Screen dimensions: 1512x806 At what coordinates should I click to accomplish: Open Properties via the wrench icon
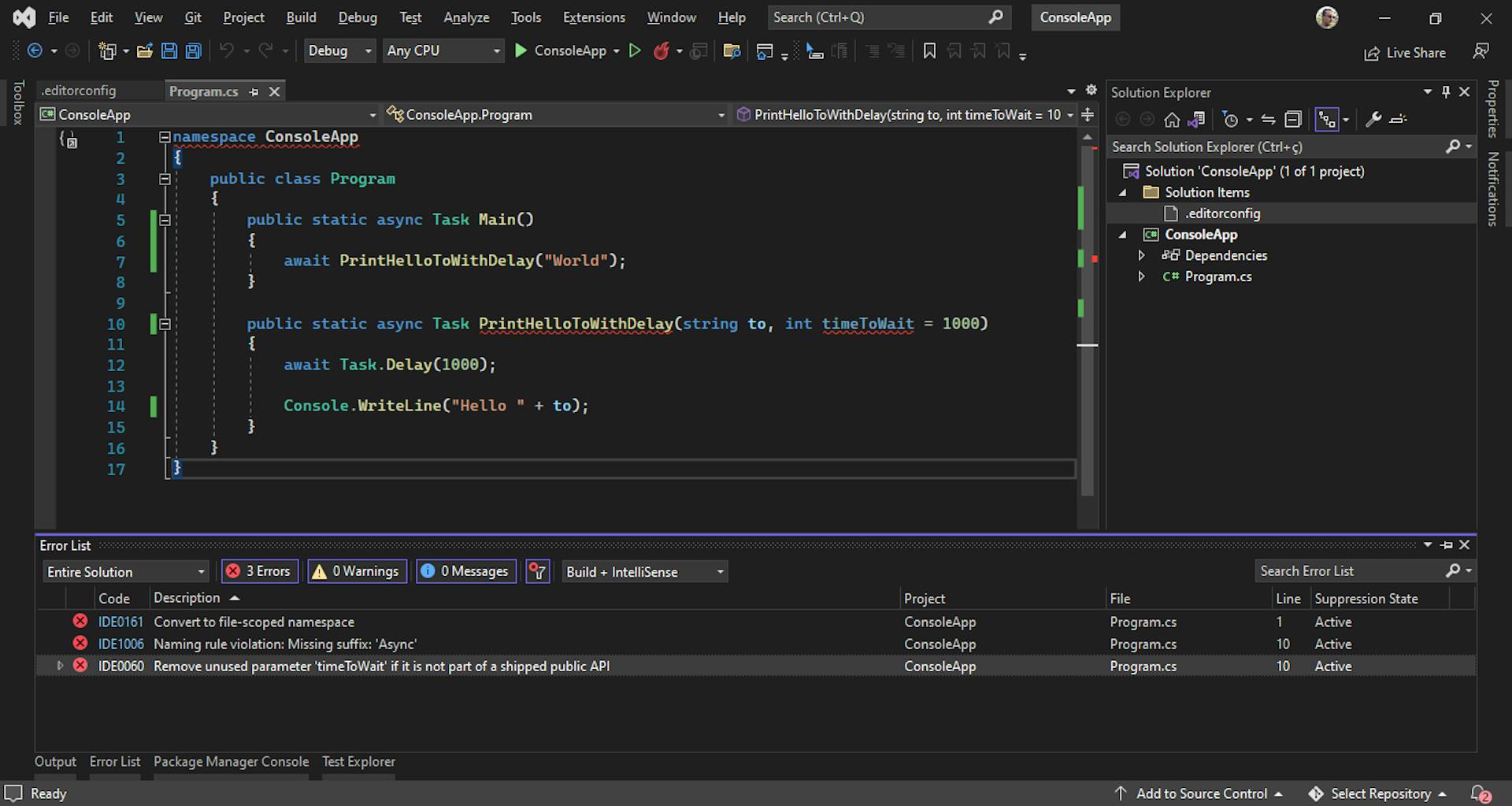point(1373,120)
